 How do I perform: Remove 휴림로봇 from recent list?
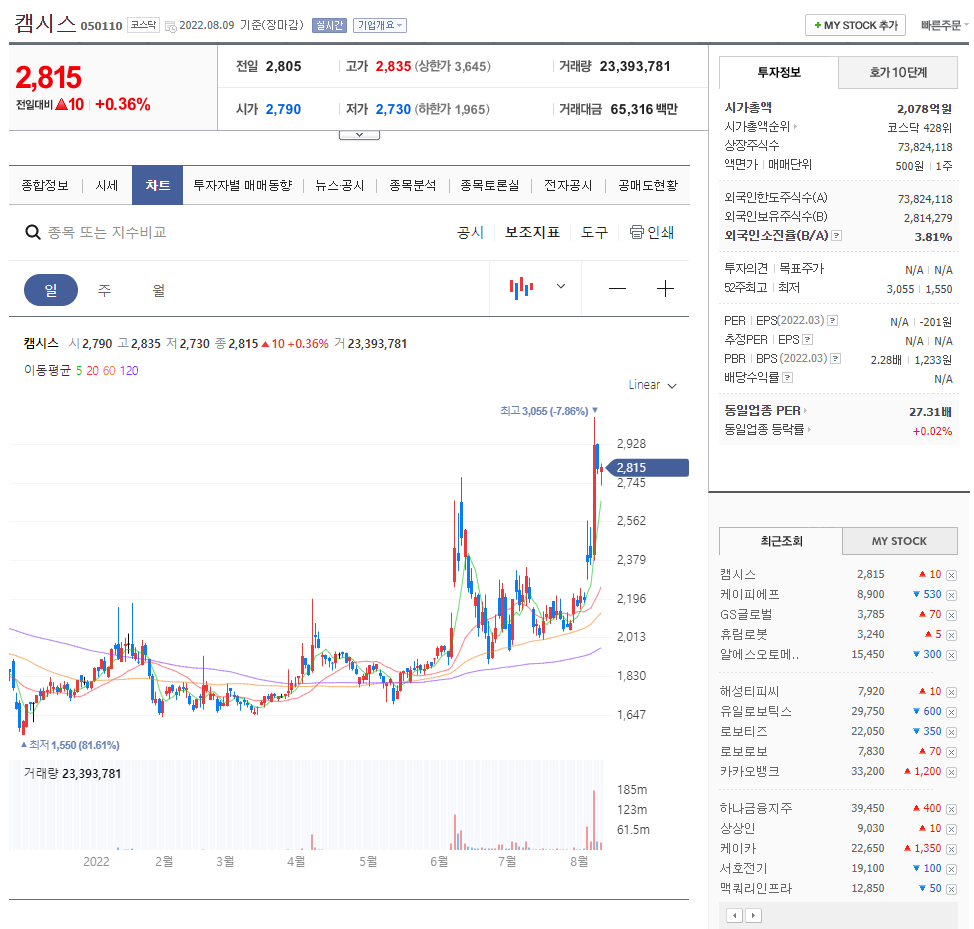pos(951,635)
